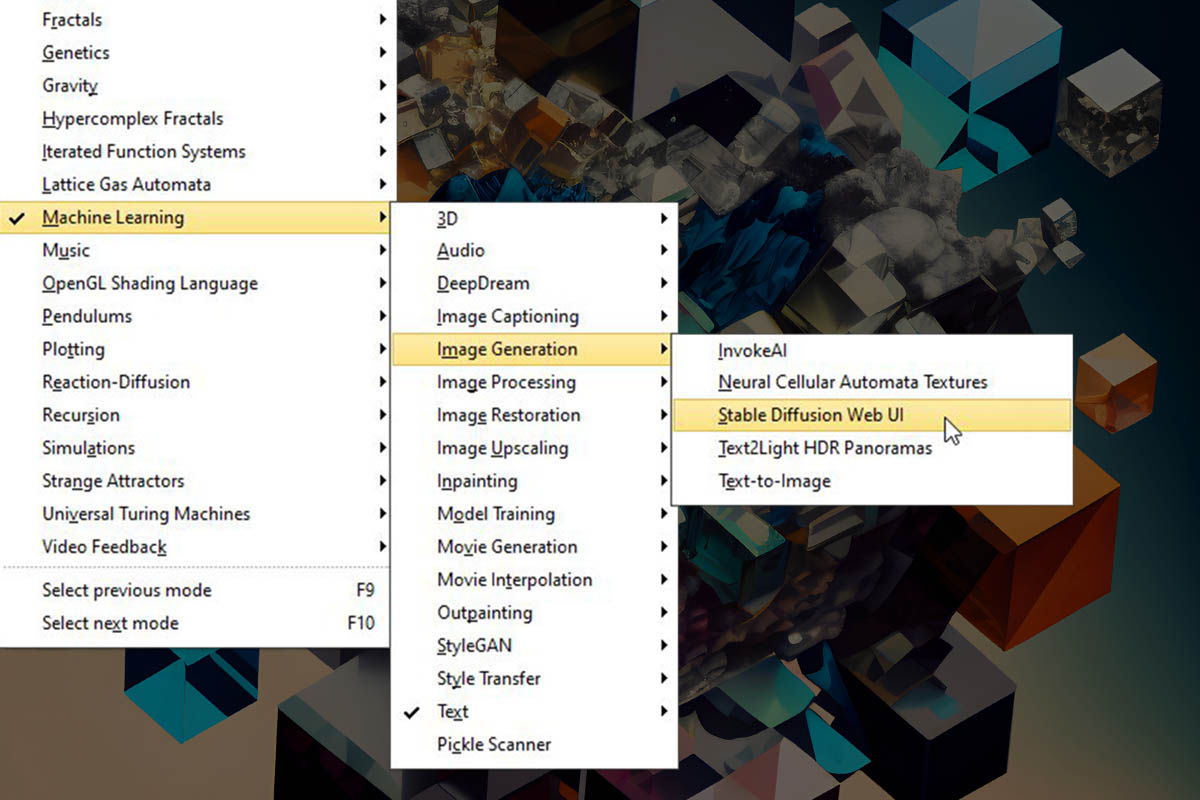This screenshot has height=800, width=1200.
Task: Open the Reaction-Diffusion category
Action: (x=115, y=382)
